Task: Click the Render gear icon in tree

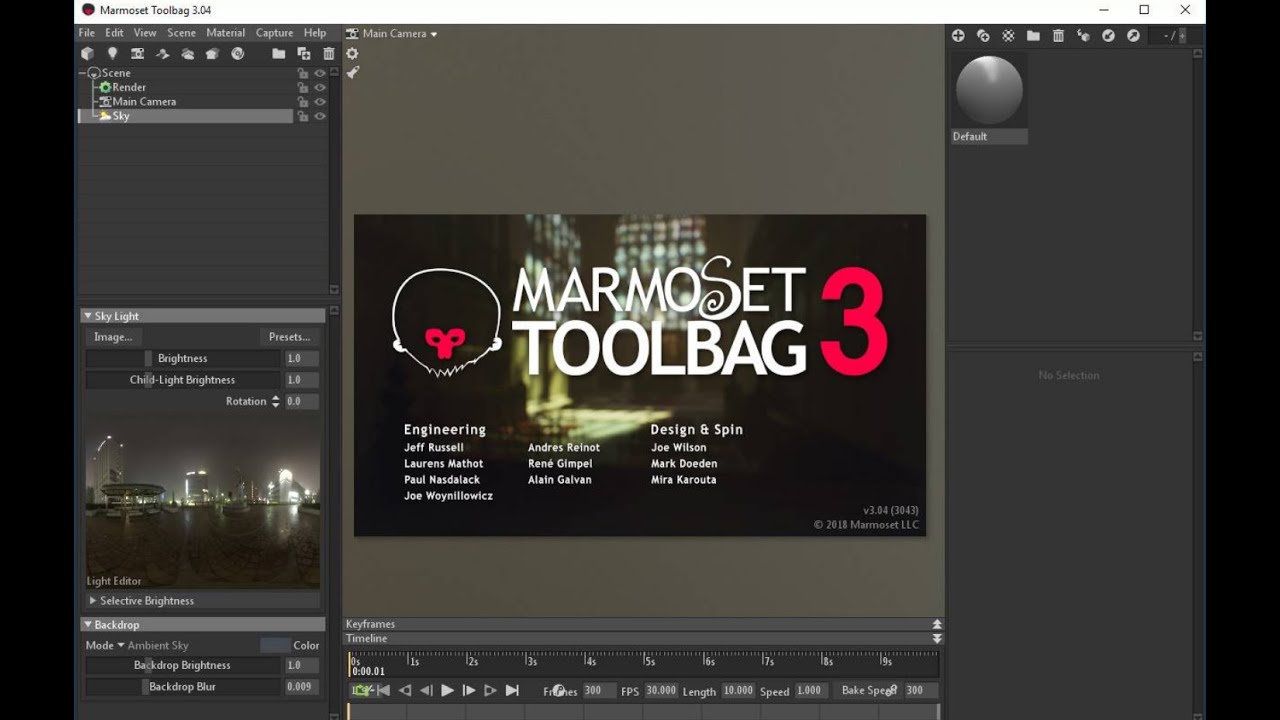Action: click(x=105, y=87)
